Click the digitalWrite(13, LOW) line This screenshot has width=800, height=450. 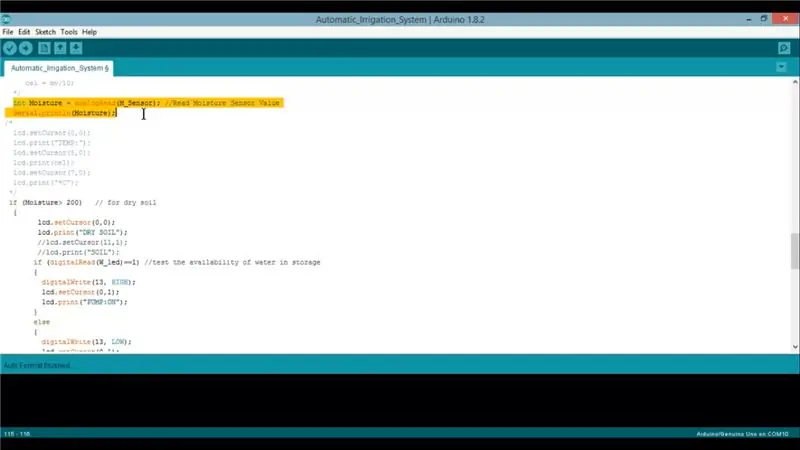pos(86,342)
